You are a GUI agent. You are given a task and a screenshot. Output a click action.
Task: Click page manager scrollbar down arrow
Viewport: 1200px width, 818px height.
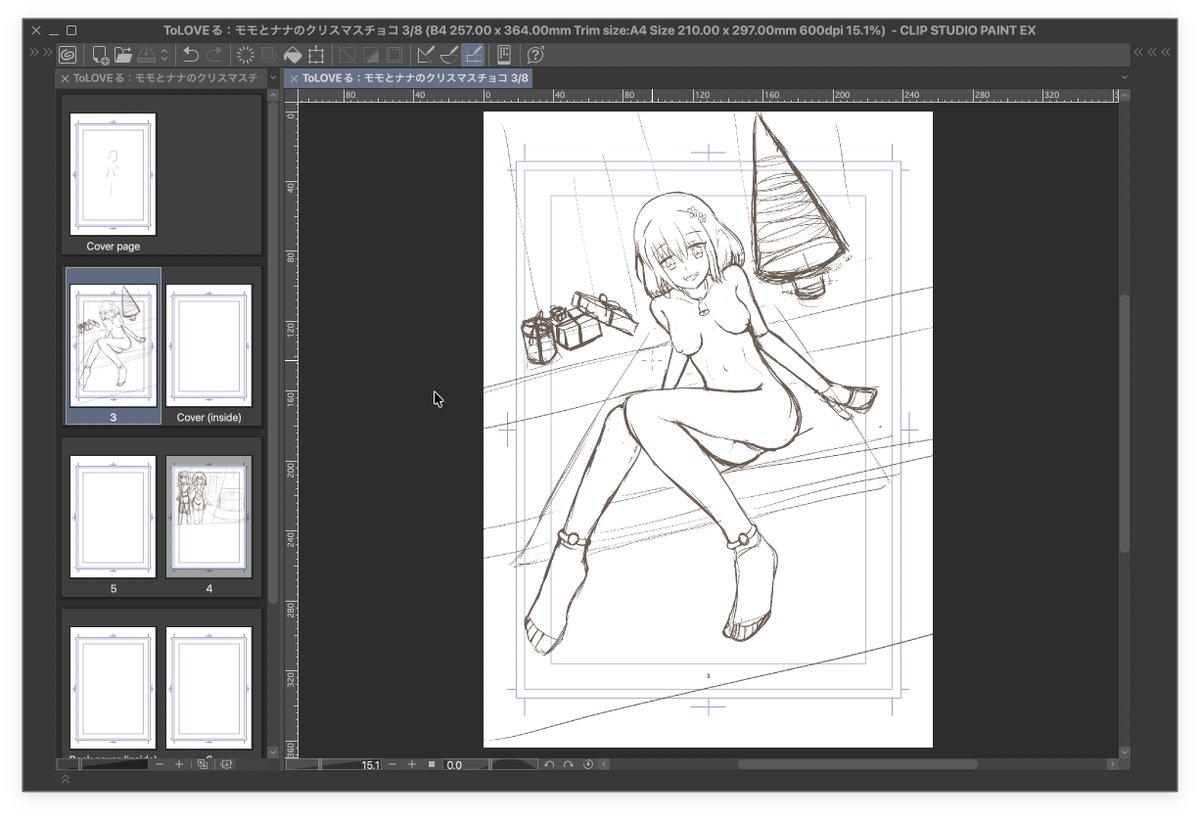point(274,751)
